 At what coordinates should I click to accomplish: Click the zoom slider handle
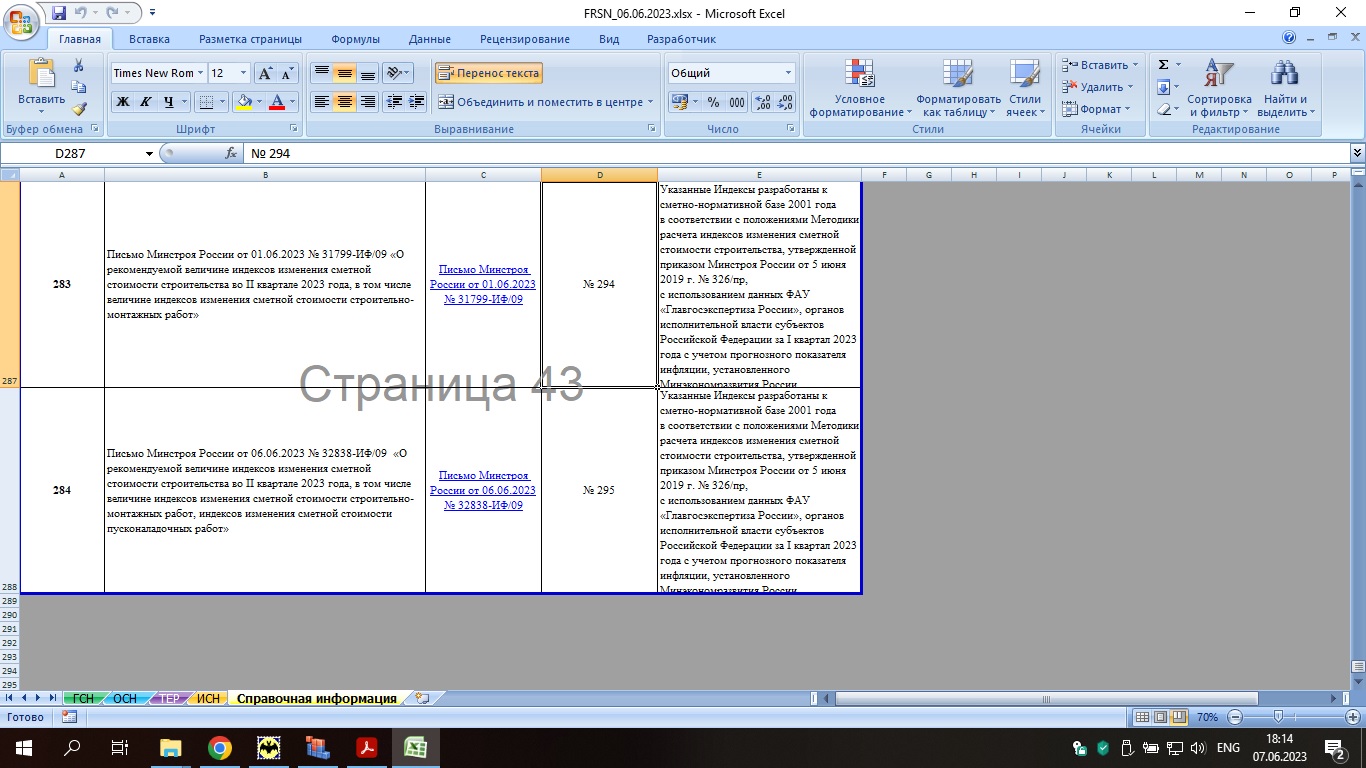point(1278,717)
